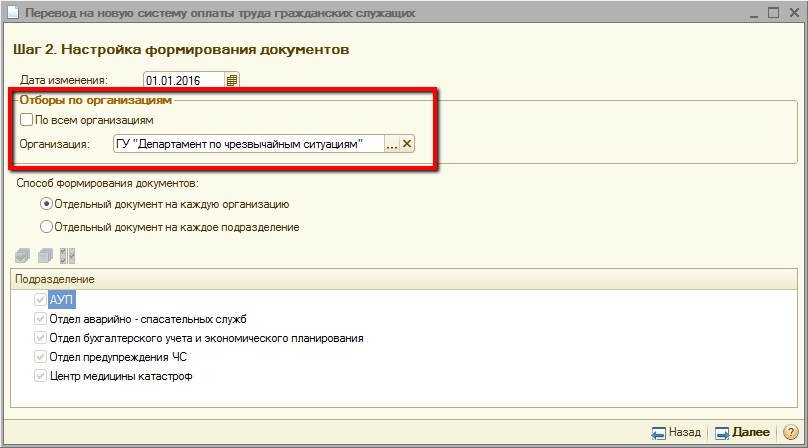Toggle the Отдел предупреждения ЧС checkbox
This screenshot has width=808, height=448.
click(40, 357)
